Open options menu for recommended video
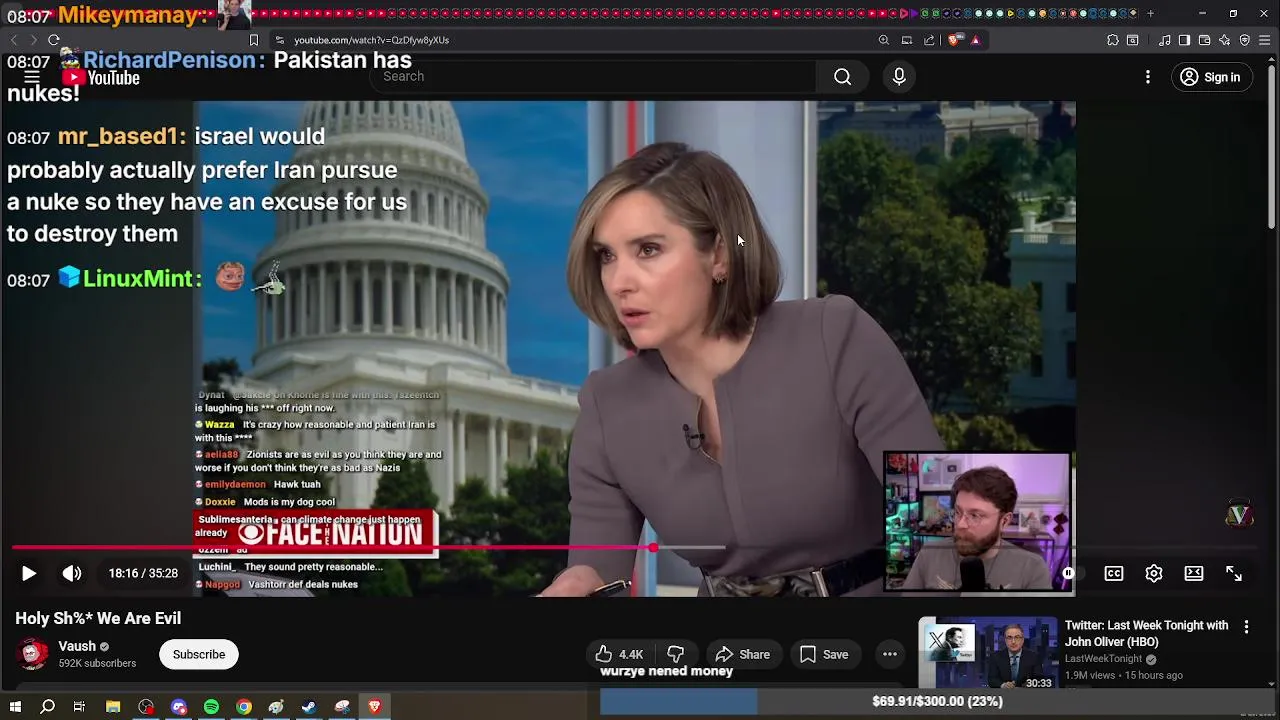Viewport: 1280px width, 720px height. [1246, 627]
